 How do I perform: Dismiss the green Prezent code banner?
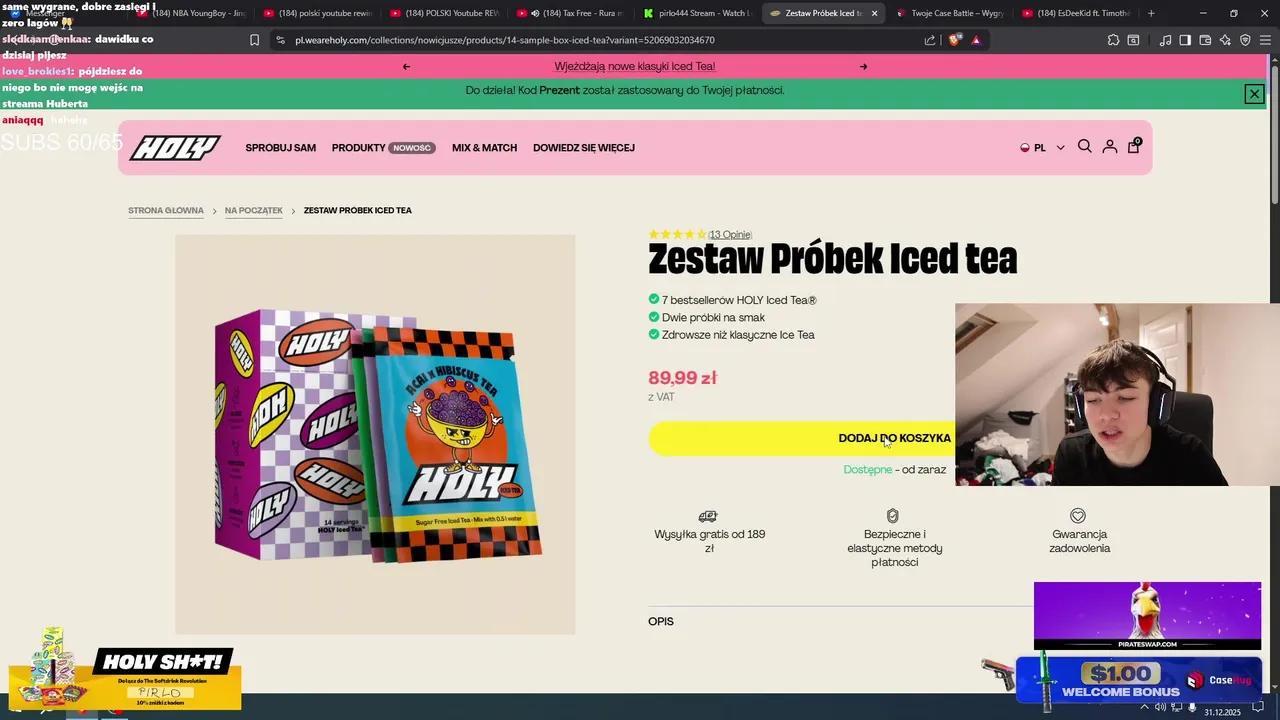point(1254,94)
